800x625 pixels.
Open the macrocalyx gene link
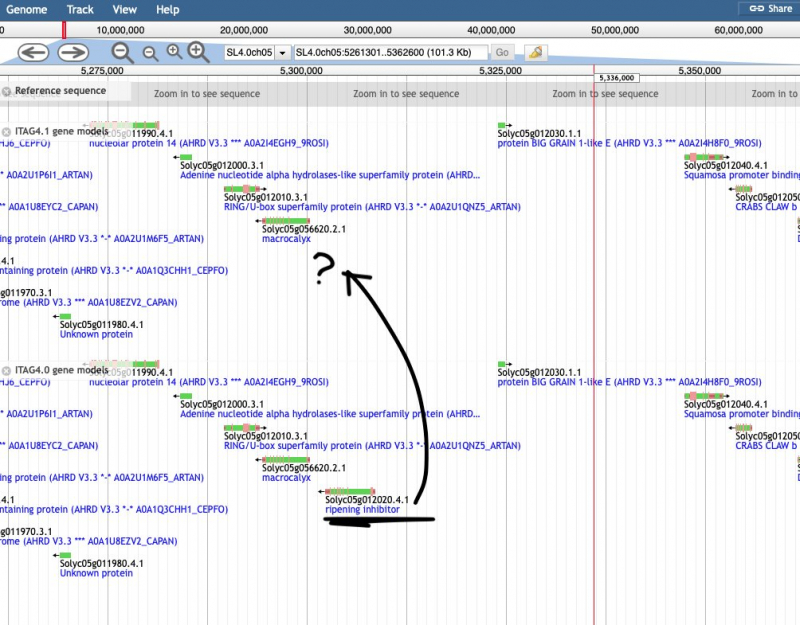point(286,239)
